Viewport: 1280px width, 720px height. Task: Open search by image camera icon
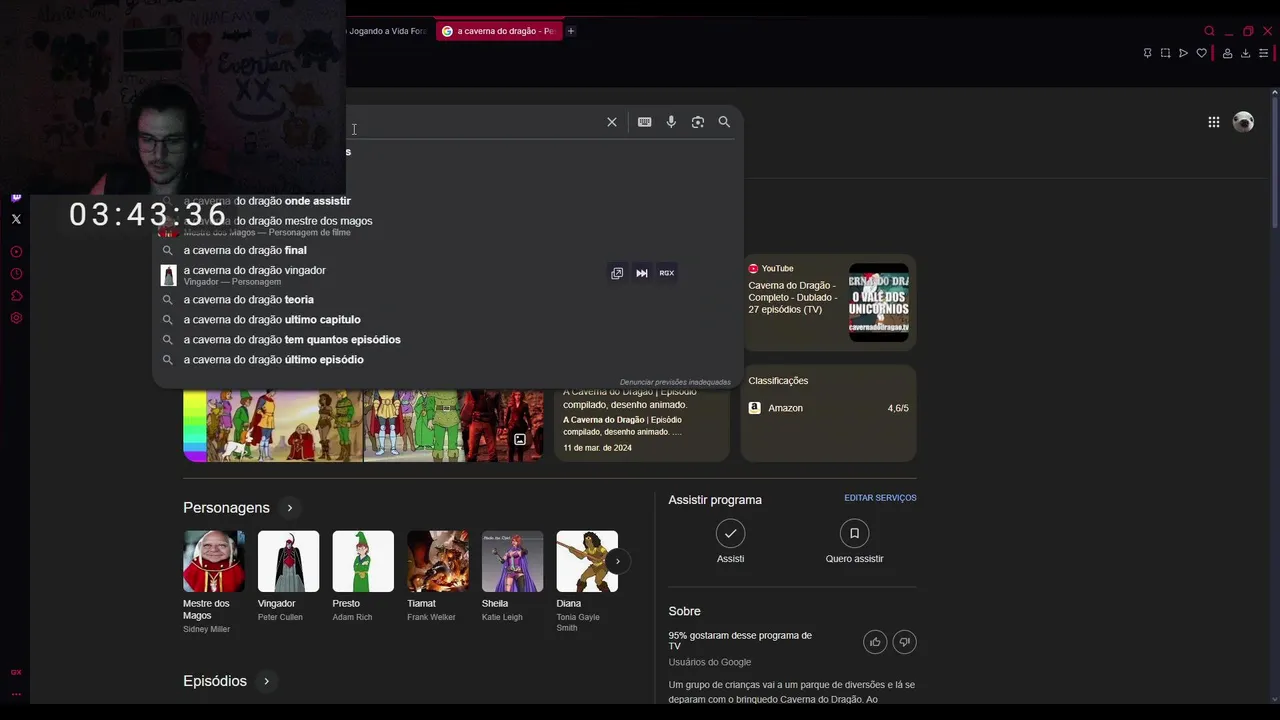[698, 122]
